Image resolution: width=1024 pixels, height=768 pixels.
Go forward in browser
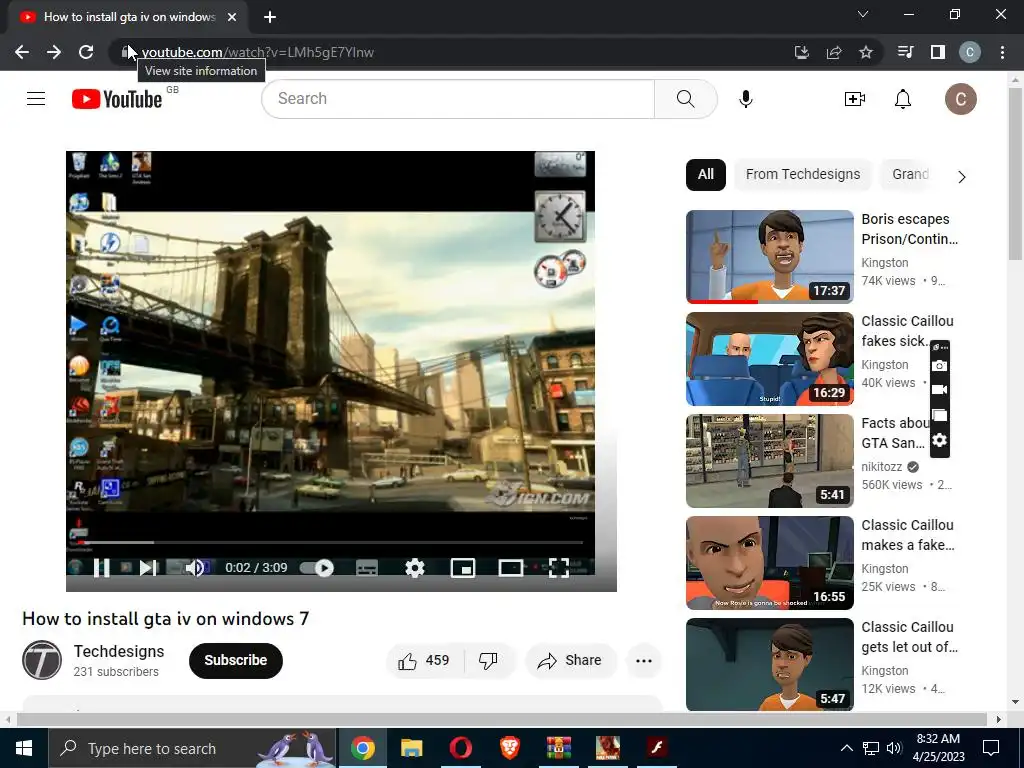tap(54, 52)
